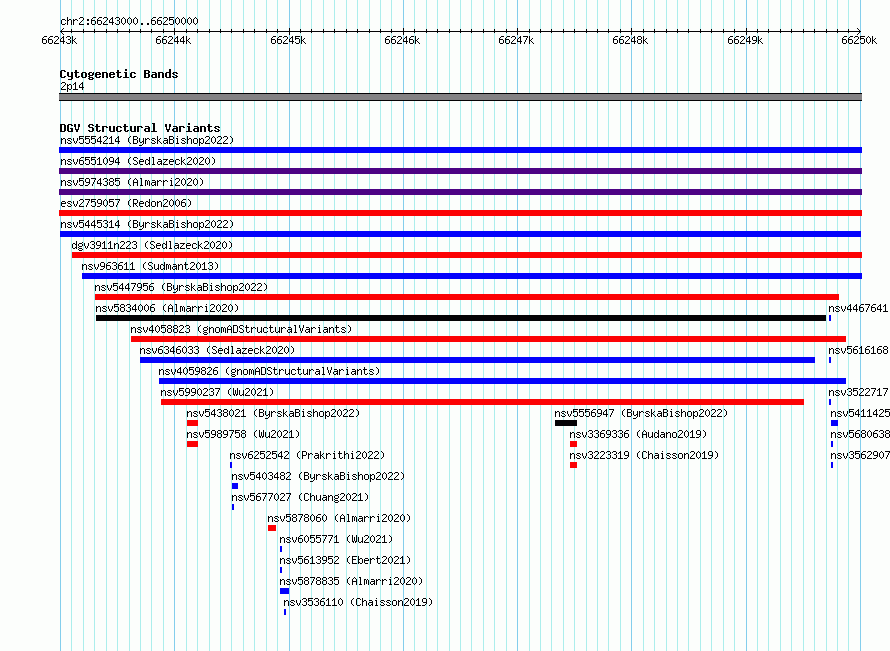Image resolution: width=890 pixels, height=651 pixels.
Task: Click the DGV Structural Variants track title
Action: click(140, 128)
